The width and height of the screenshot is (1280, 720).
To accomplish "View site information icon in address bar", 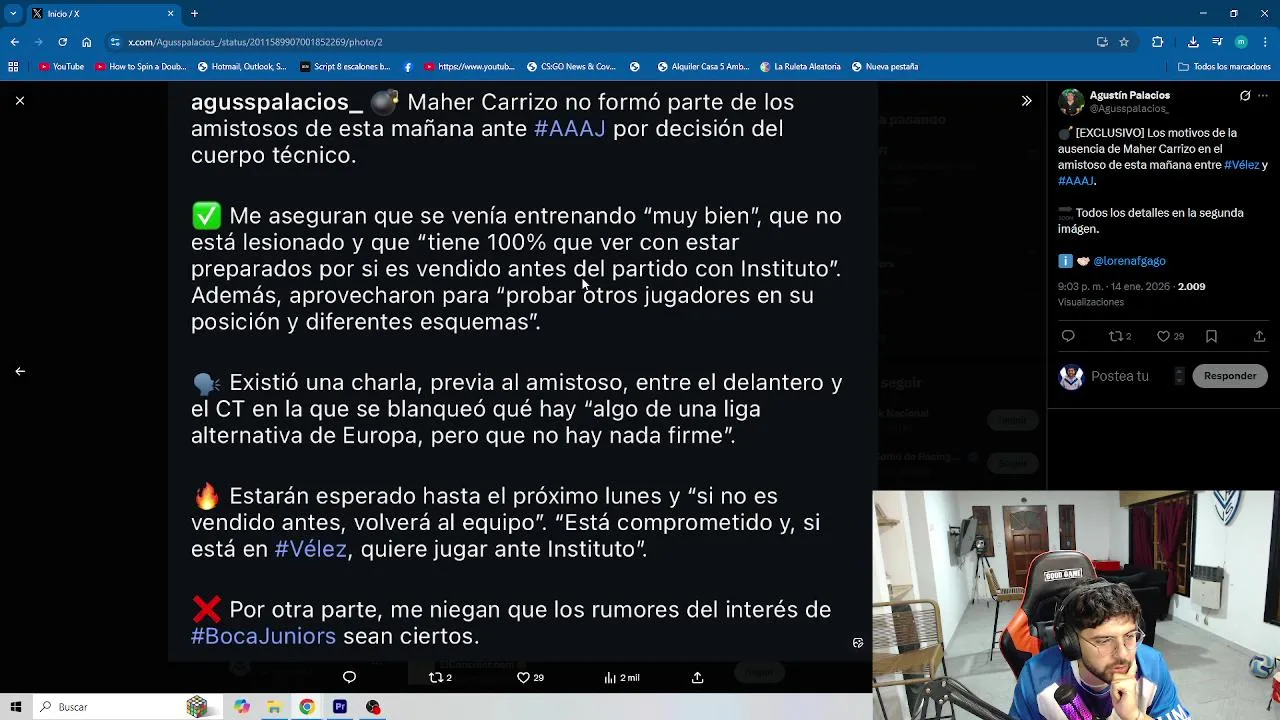I will point(115,42).
